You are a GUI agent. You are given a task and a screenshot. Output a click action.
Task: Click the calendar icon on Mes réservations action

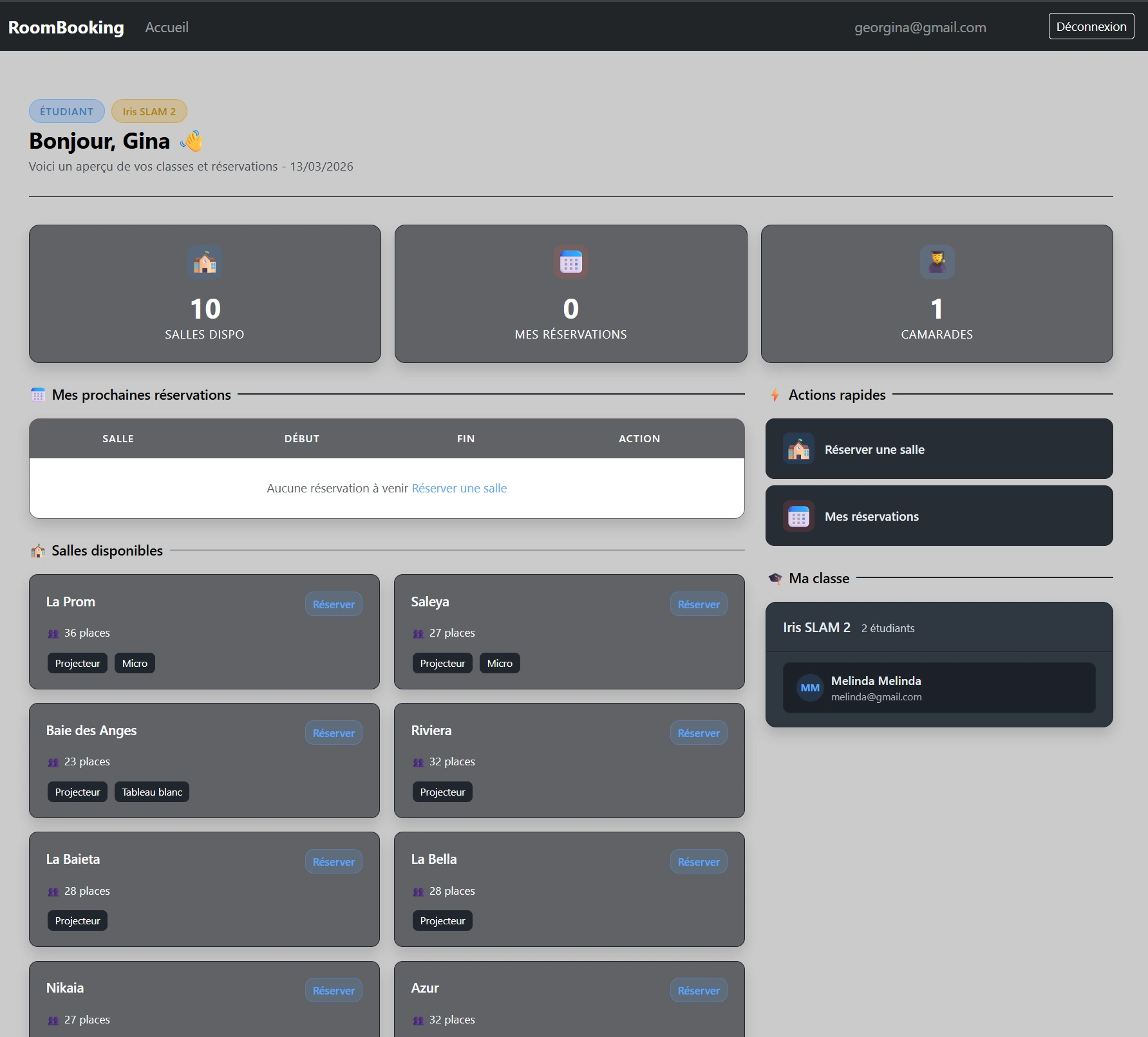coord(798,516)
